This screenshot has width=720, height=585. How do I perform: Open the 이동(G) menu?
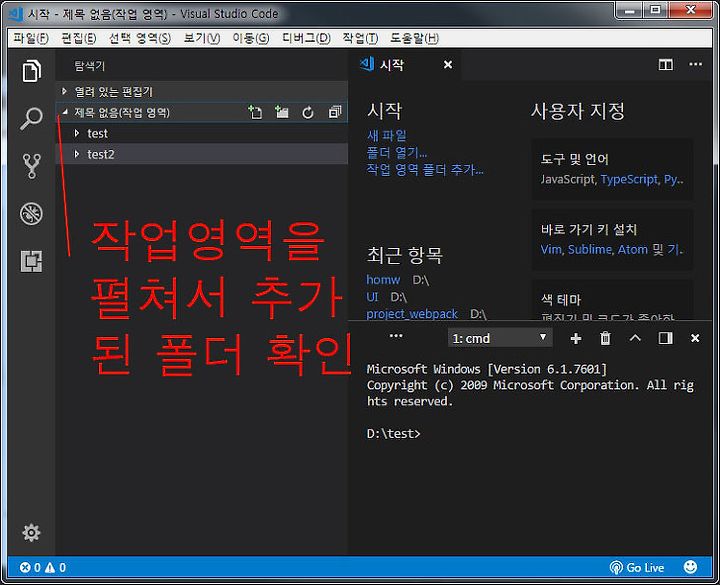click(251, 38)
